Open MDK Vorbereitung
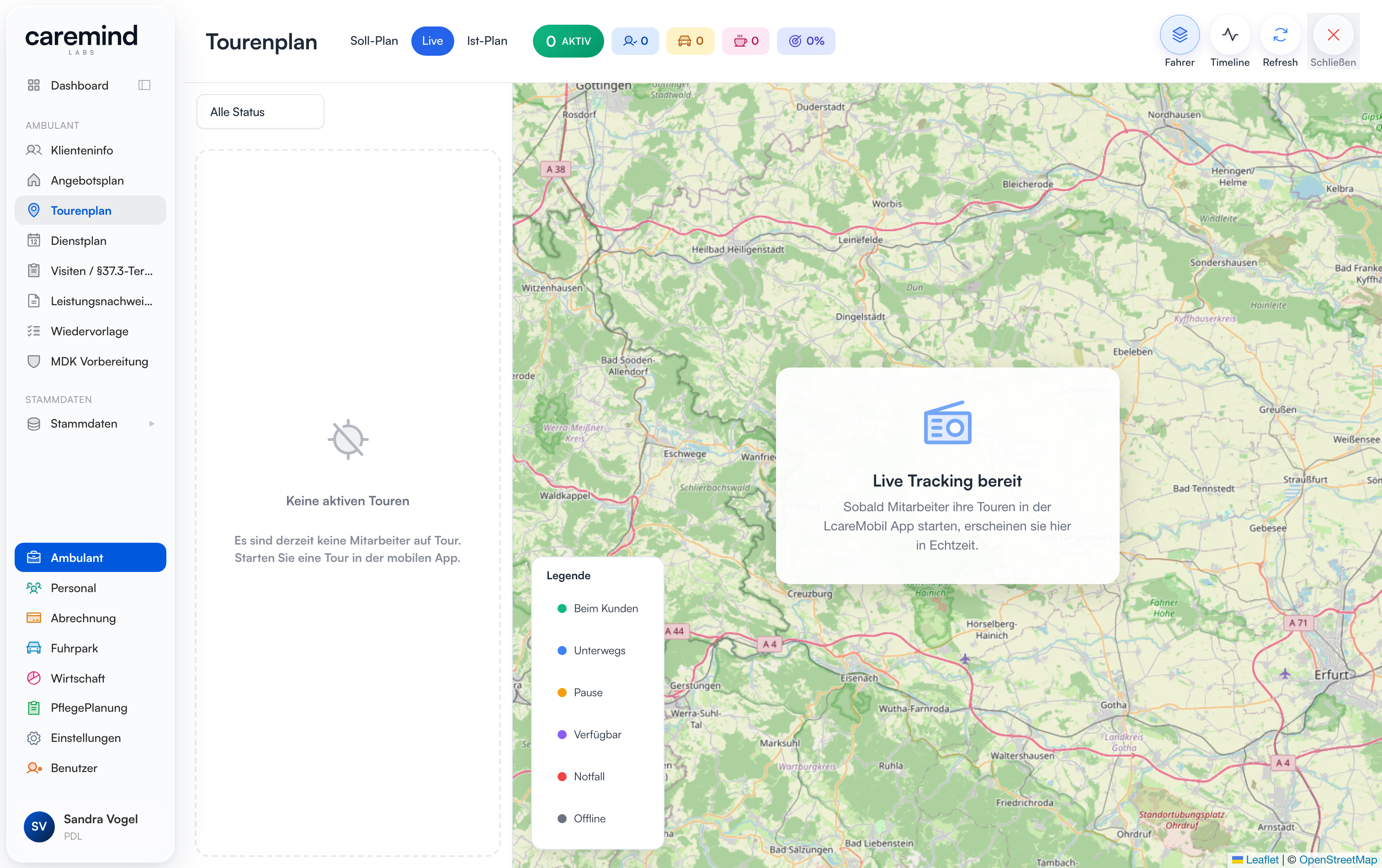The image size is (1382, 868). pos(90,361)
